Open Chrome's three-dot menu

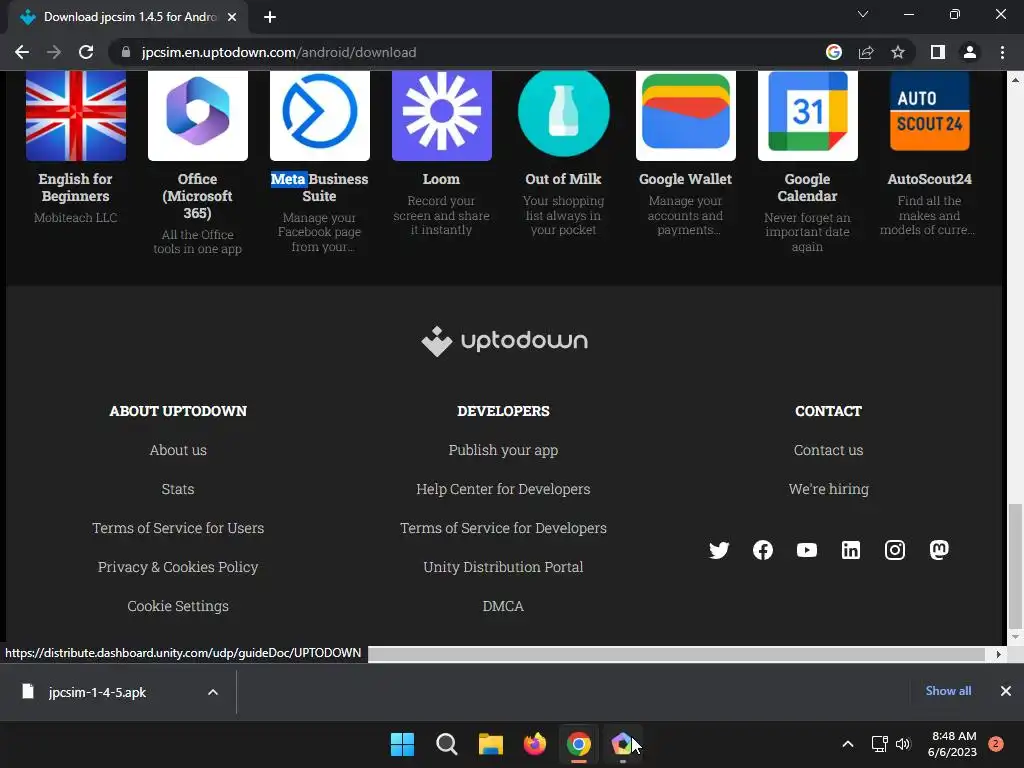click(1002, 52)
